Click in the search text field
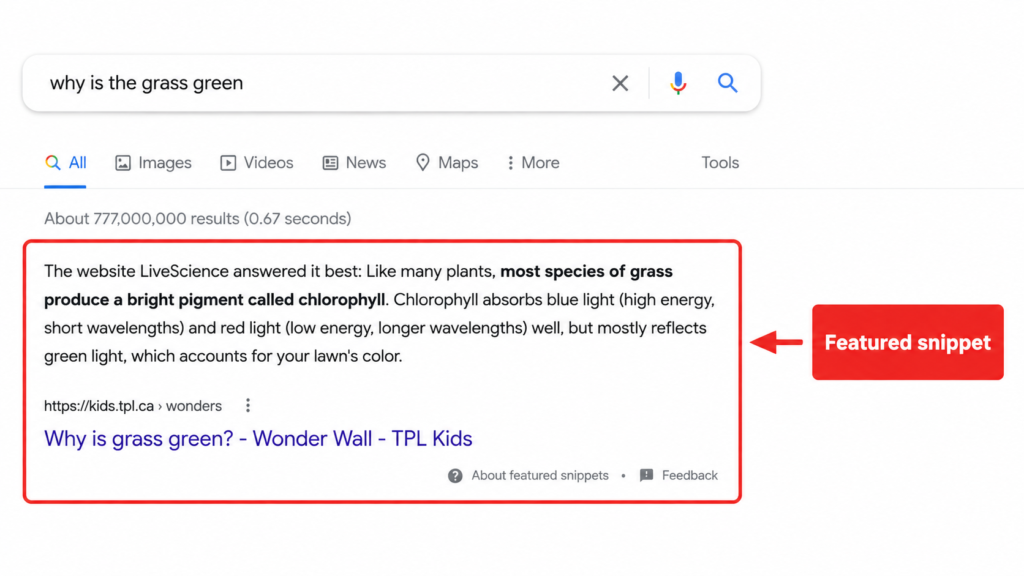Viewport: 1024px width, 576px height. click(x=320, y=83)
